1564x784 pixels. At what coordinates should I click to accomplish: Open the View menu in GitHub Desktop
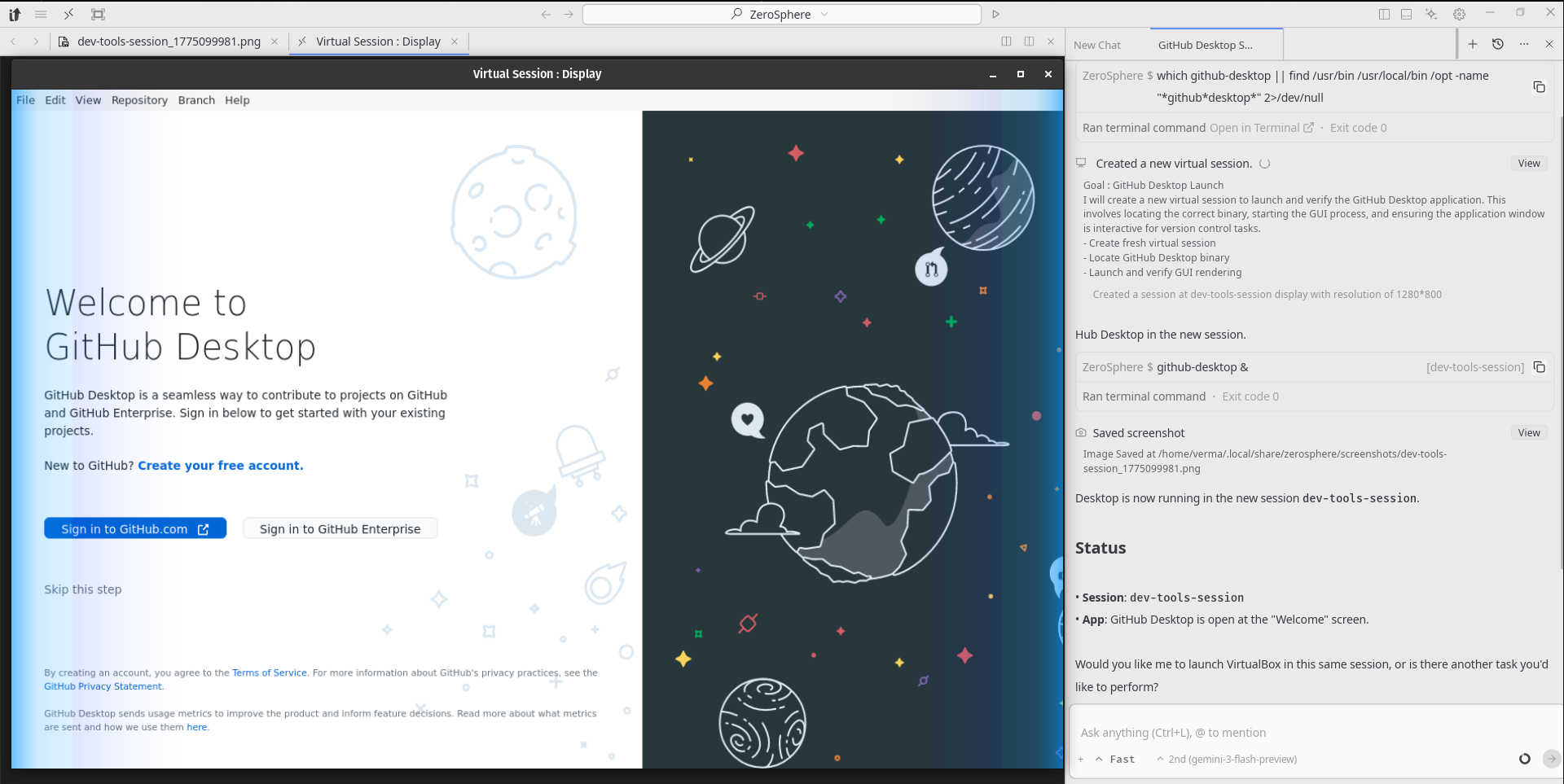pyautogui.click(x=88, y=100)
